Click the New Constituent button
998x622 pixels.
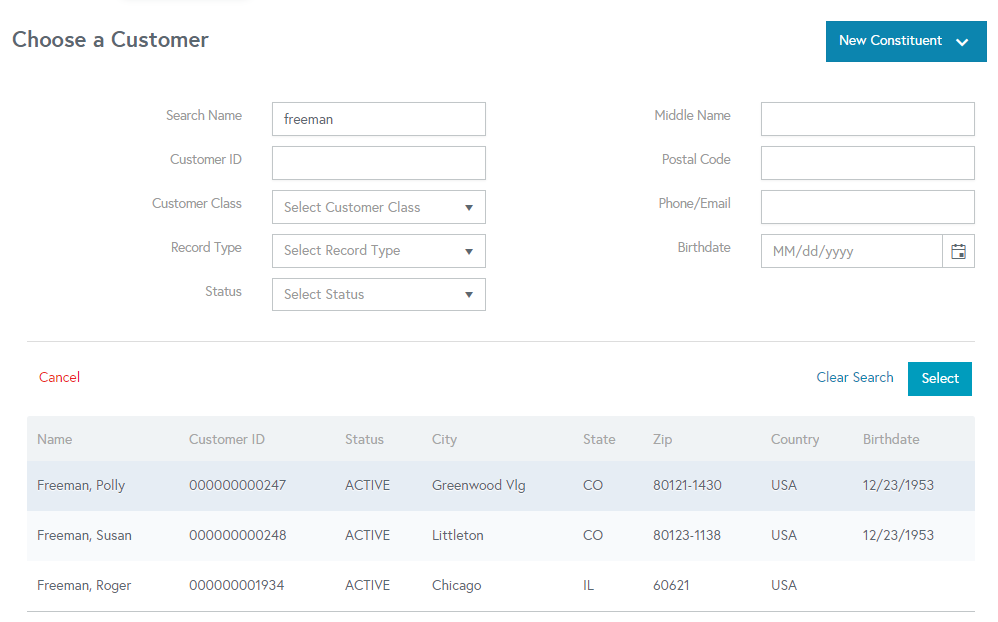pos(906,41)
